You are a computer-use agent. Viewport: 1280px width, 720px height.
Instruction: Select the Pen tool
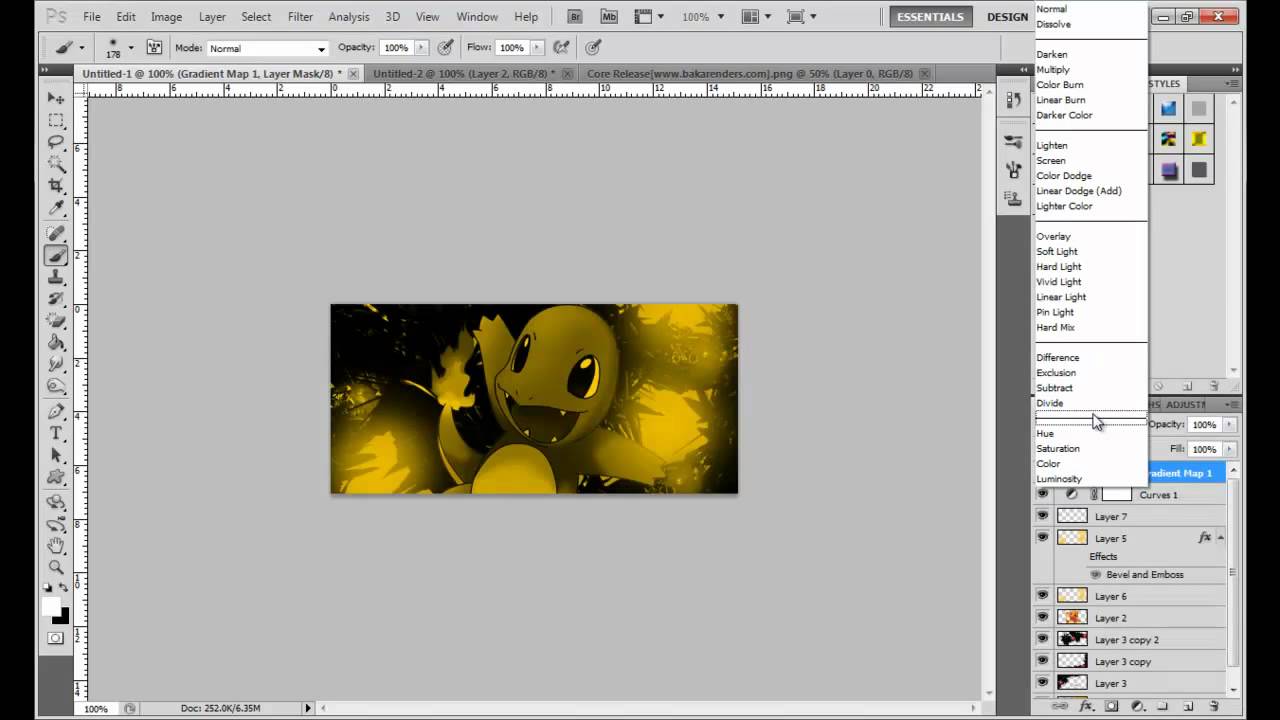click(x=56, y=411)
